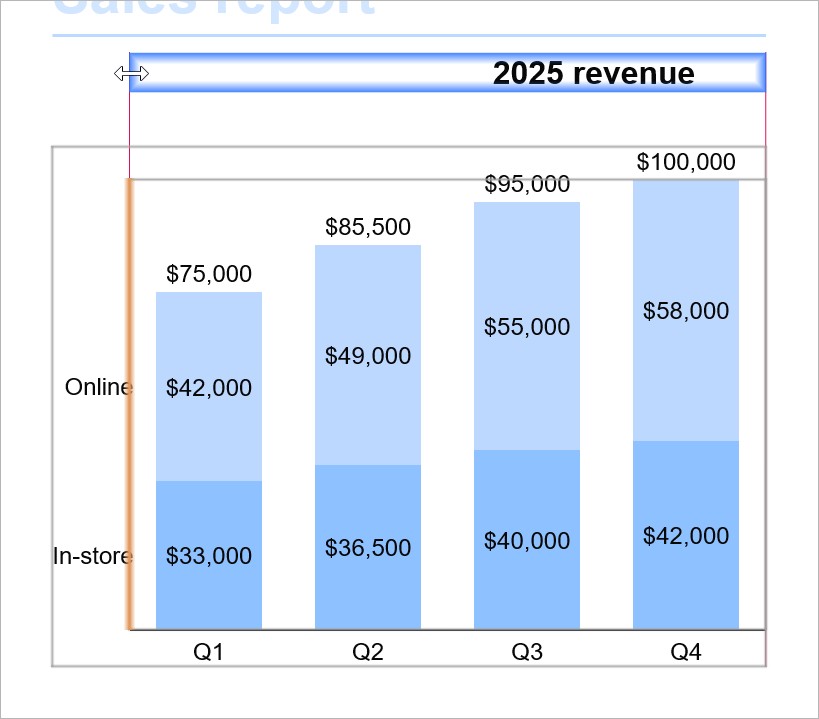Image resolution: width=819 pixels, height=719 pixels.
Task: Click the "2025 revenue" title text
Action: point(593,73)
